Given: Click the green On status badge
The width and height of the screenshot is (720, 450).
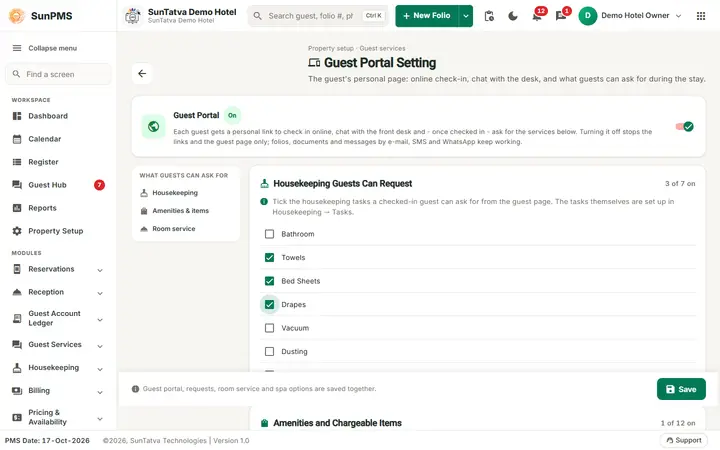Looking at the screenshot, I should tap(232, 115).
